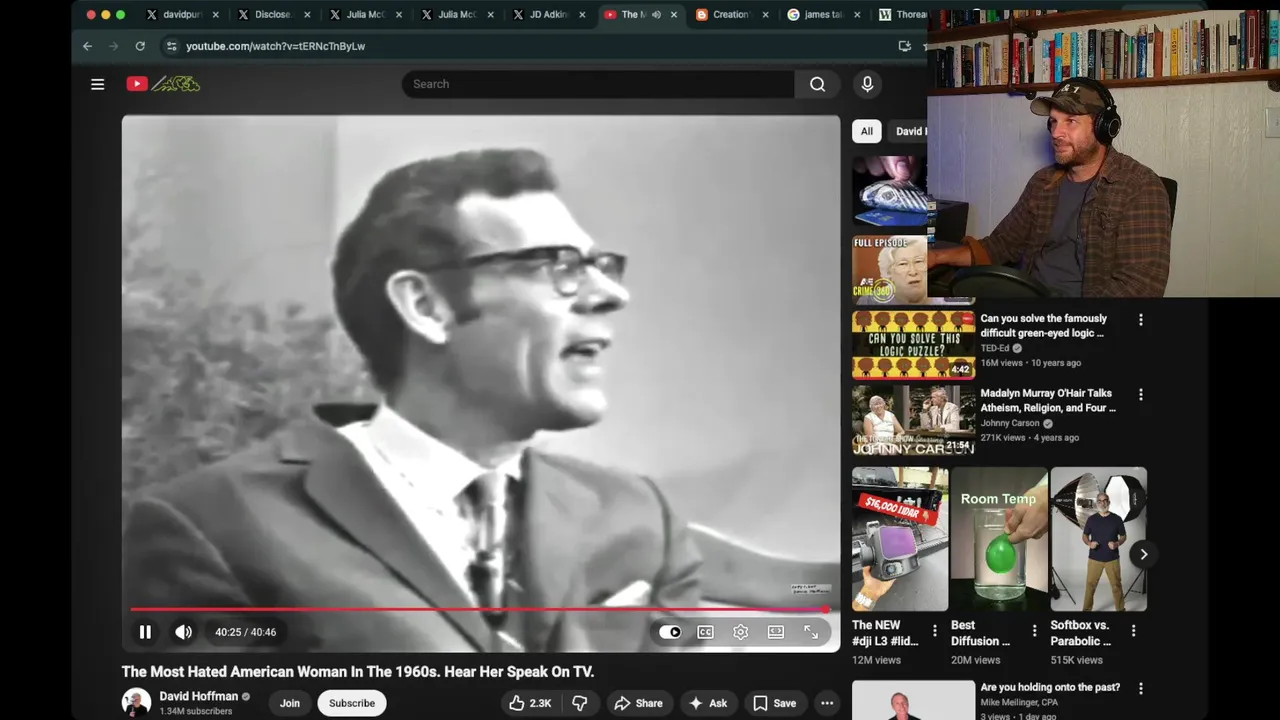The height and width of the screenshot is (720, 1280).
Task: Open the 'Can you solve the famously difficult' title
Action: 1043,325
